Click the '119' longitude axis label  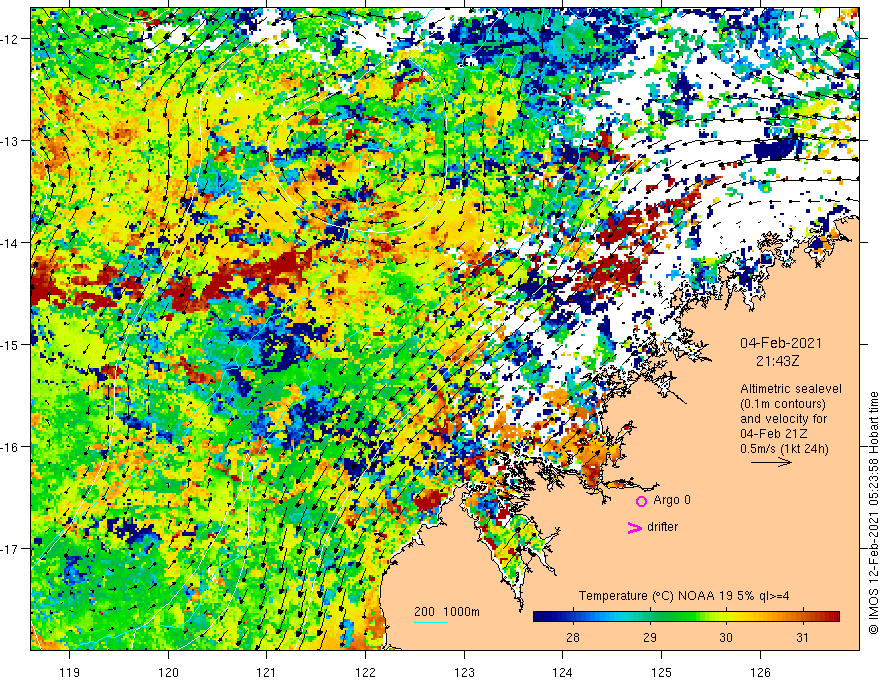pyautogui.click(x=70, y=672)
